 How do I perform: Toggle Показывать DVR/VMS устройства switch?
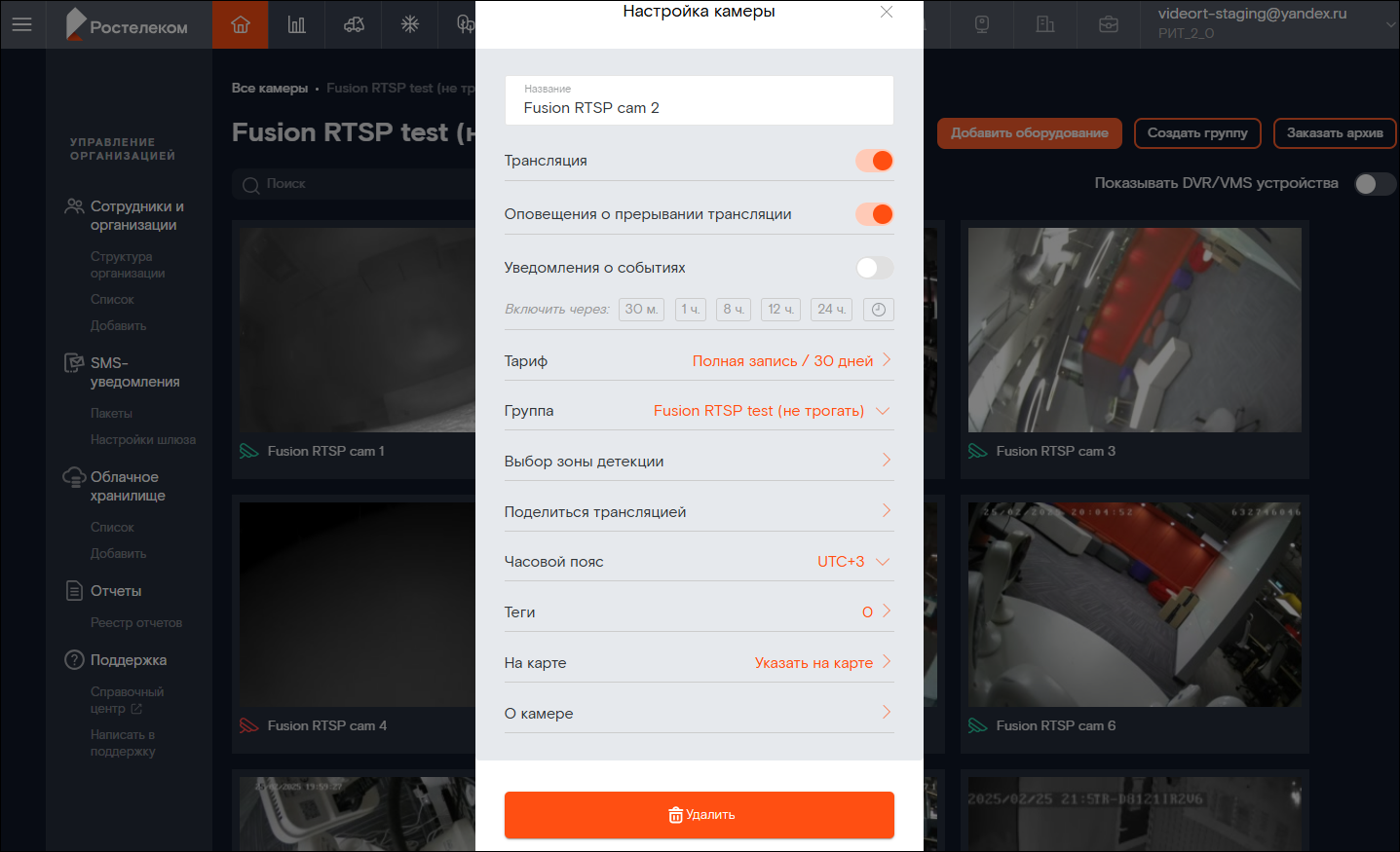[1375, 184]
